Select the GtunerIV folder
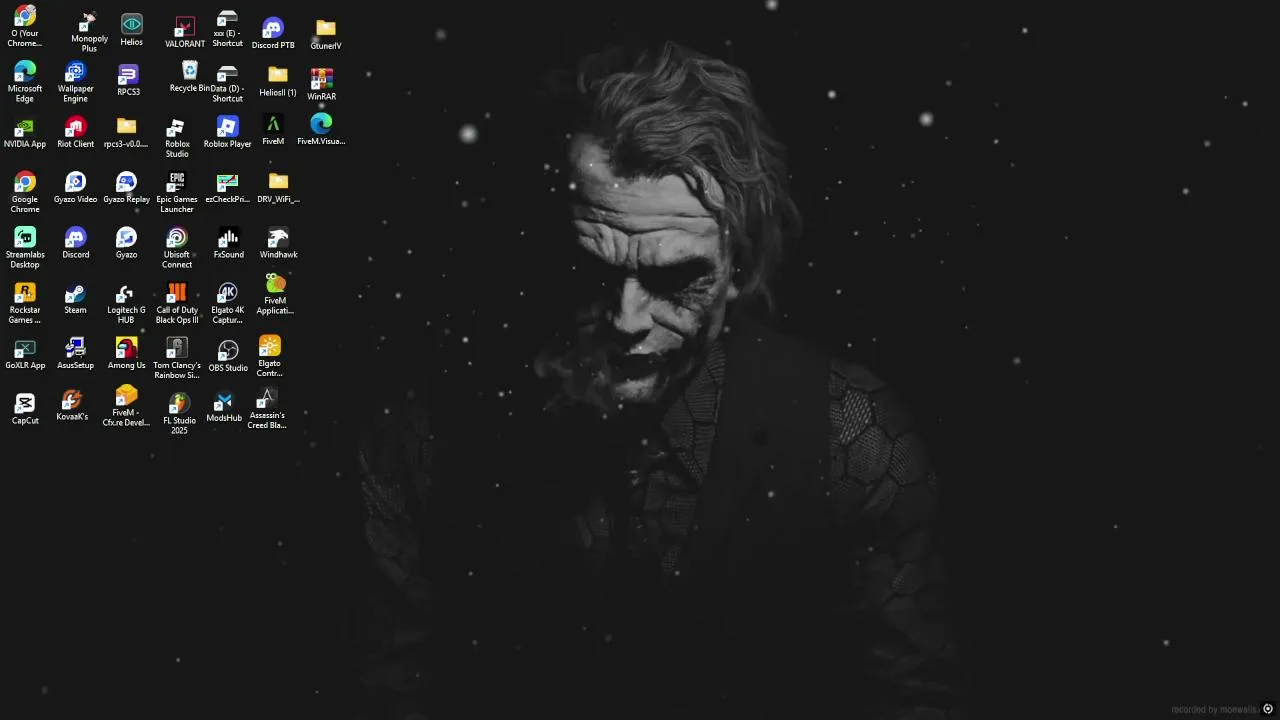1280x720 pixels. [326, 34]
